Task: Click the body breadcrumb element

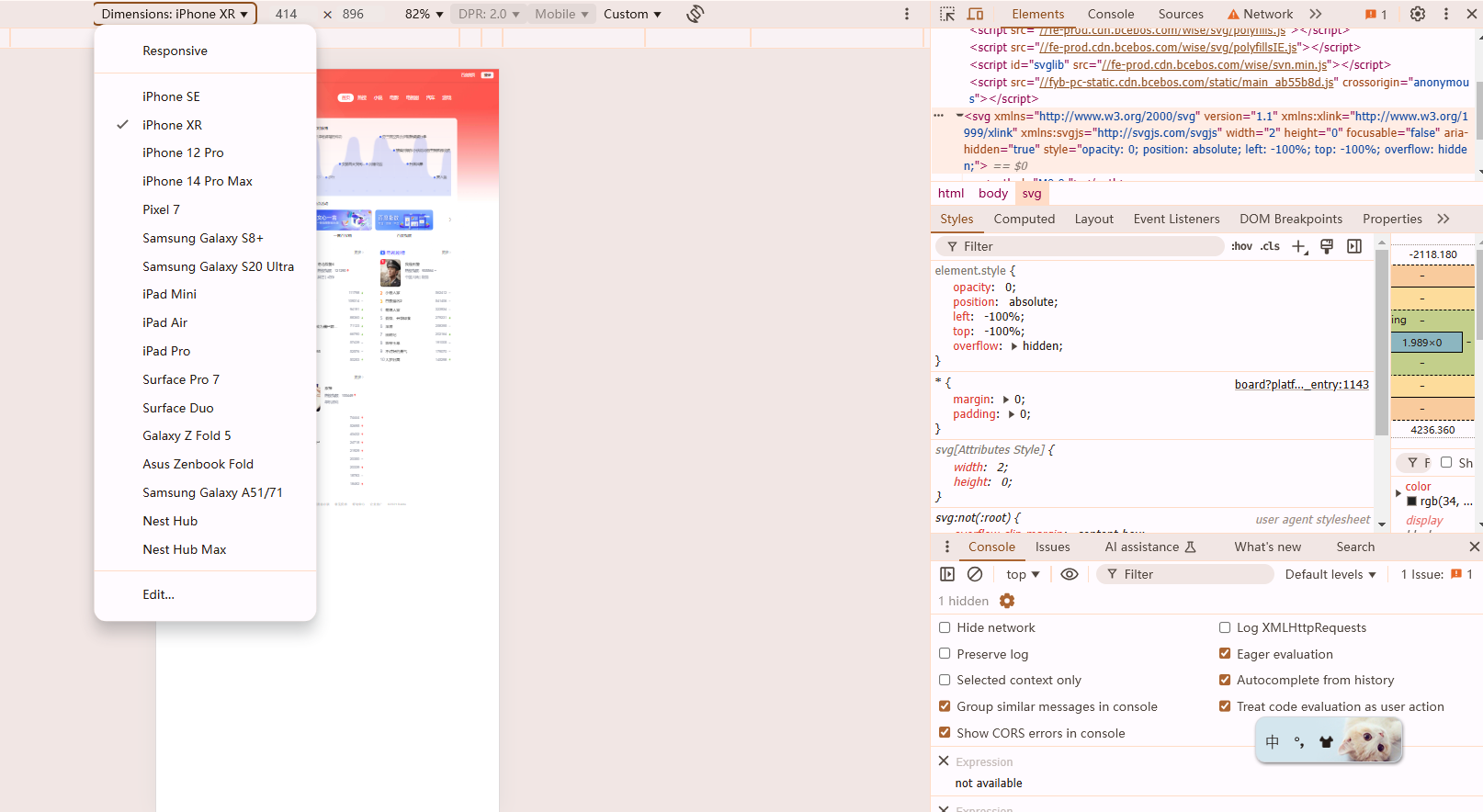Action: pyautogui.click(x=992, y=193)
